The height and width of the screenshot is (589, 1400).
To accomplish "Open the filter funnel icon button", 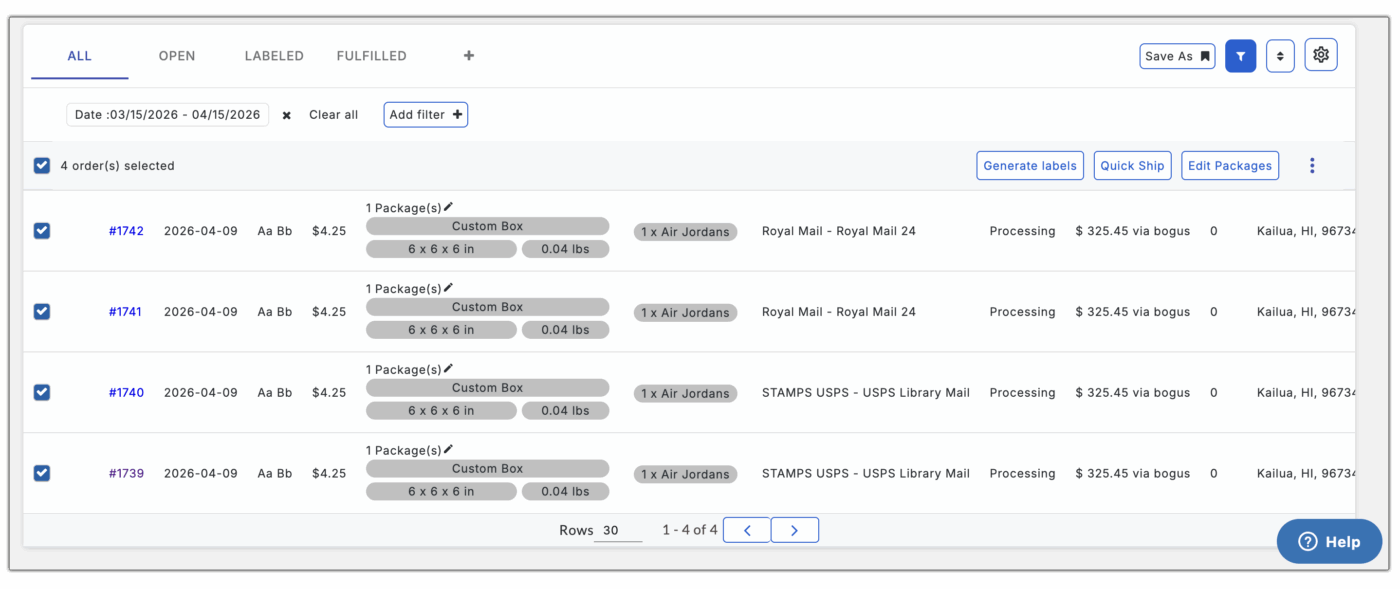I will (1240, 56).
